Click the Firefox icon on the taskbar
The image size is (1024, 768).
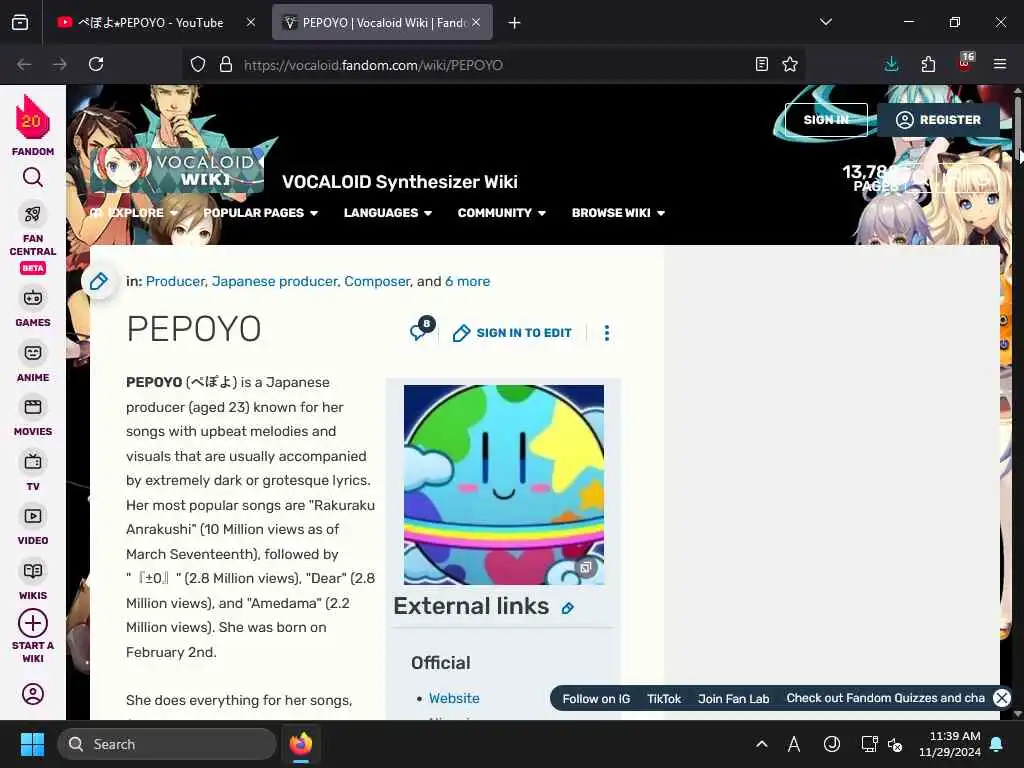300,744
